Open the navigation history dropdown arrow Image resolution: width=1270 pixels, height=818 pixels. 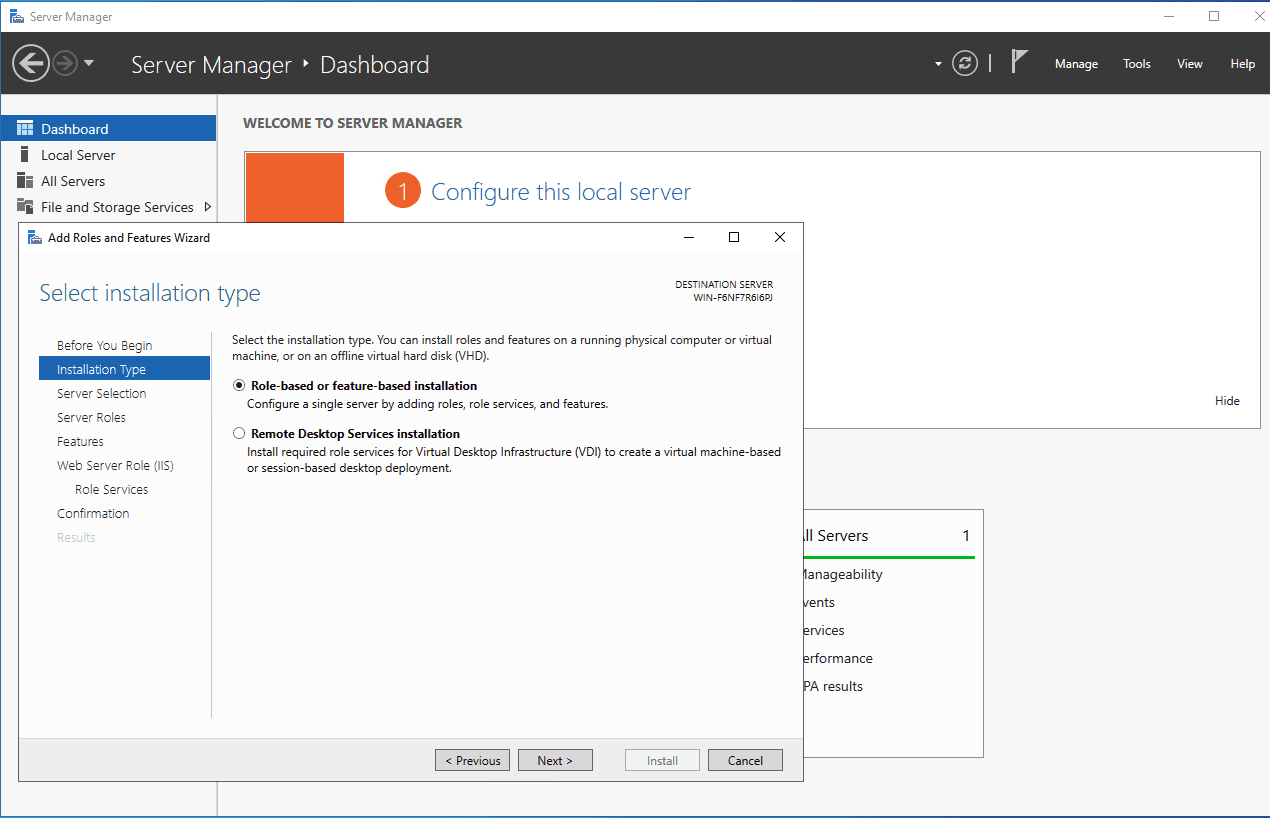point(89,64)
